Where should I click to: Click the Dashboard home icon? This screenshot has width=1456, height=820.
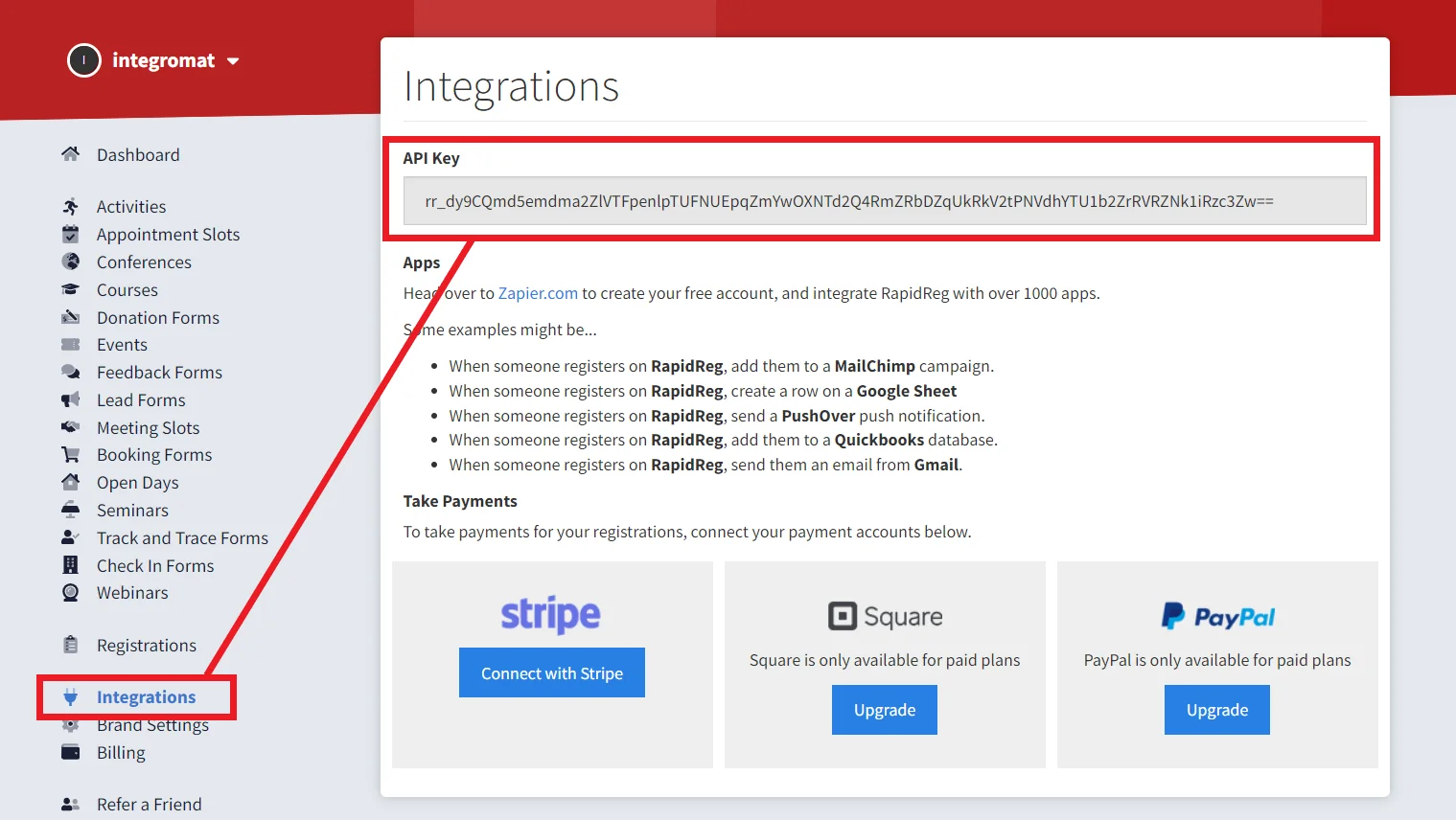tap(70, 154)
